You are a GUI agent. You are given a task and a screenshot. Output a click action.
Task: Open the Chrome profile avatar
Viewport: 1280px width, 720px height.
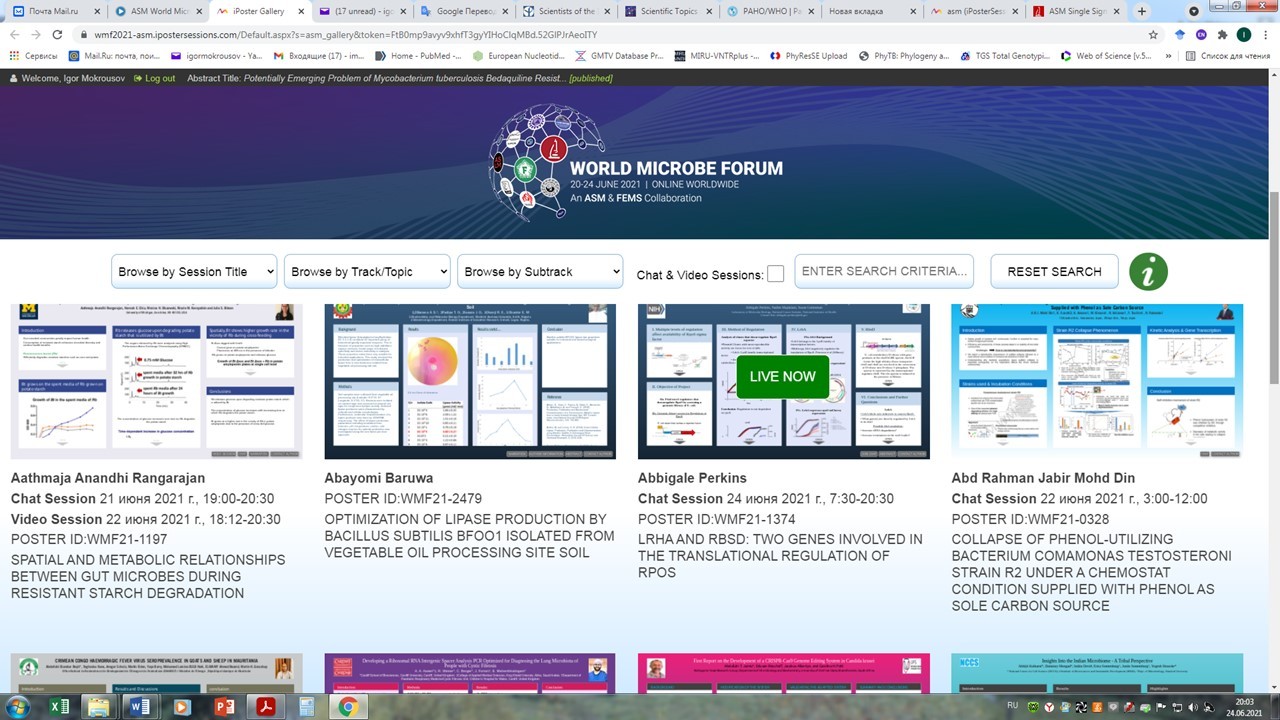pyautogui.click(x=1243, y=34)
